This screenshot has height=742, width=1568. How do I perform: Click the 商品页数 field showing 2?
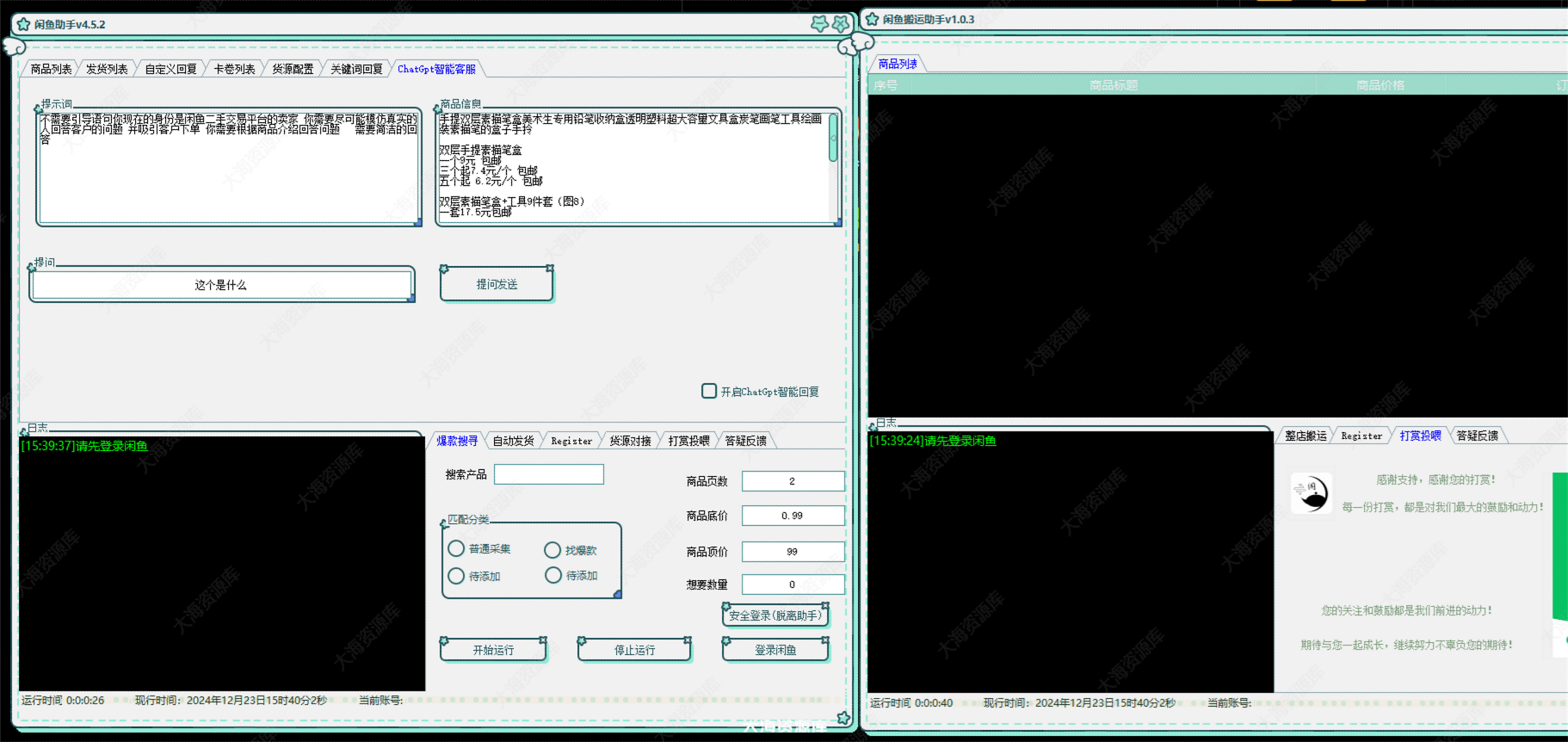(x=793, y=481)
